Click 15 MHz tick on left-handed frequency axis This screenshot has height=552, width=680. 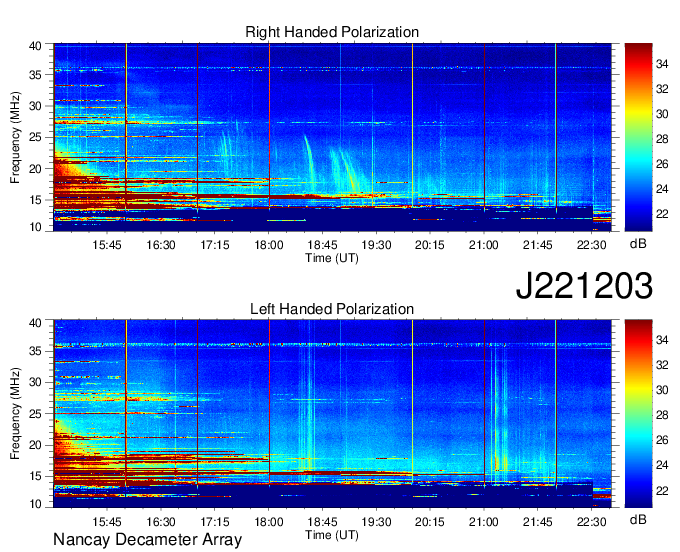point(35,476)
